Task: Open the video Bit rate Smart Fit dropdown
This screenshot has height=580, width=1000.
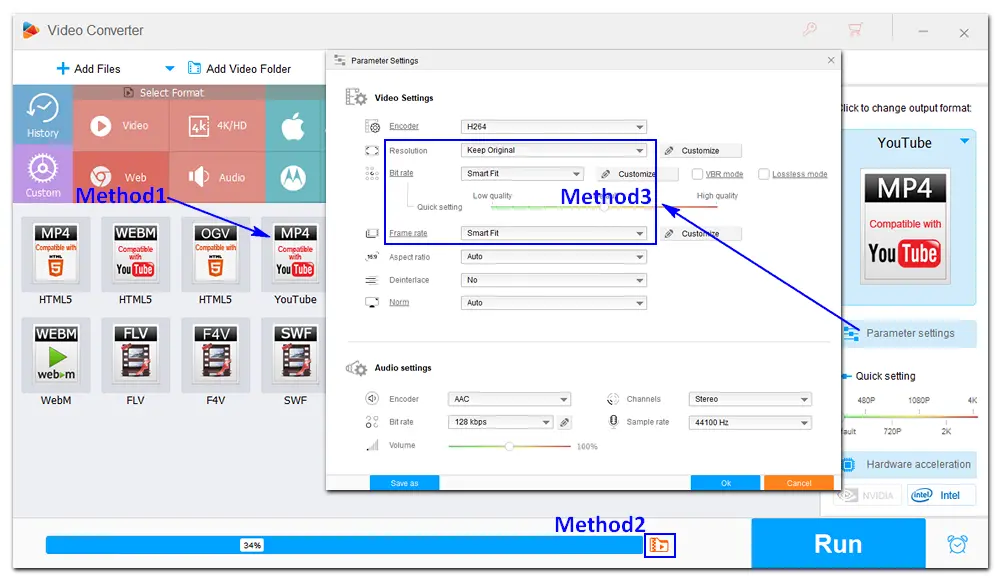Action: point(522,174)
